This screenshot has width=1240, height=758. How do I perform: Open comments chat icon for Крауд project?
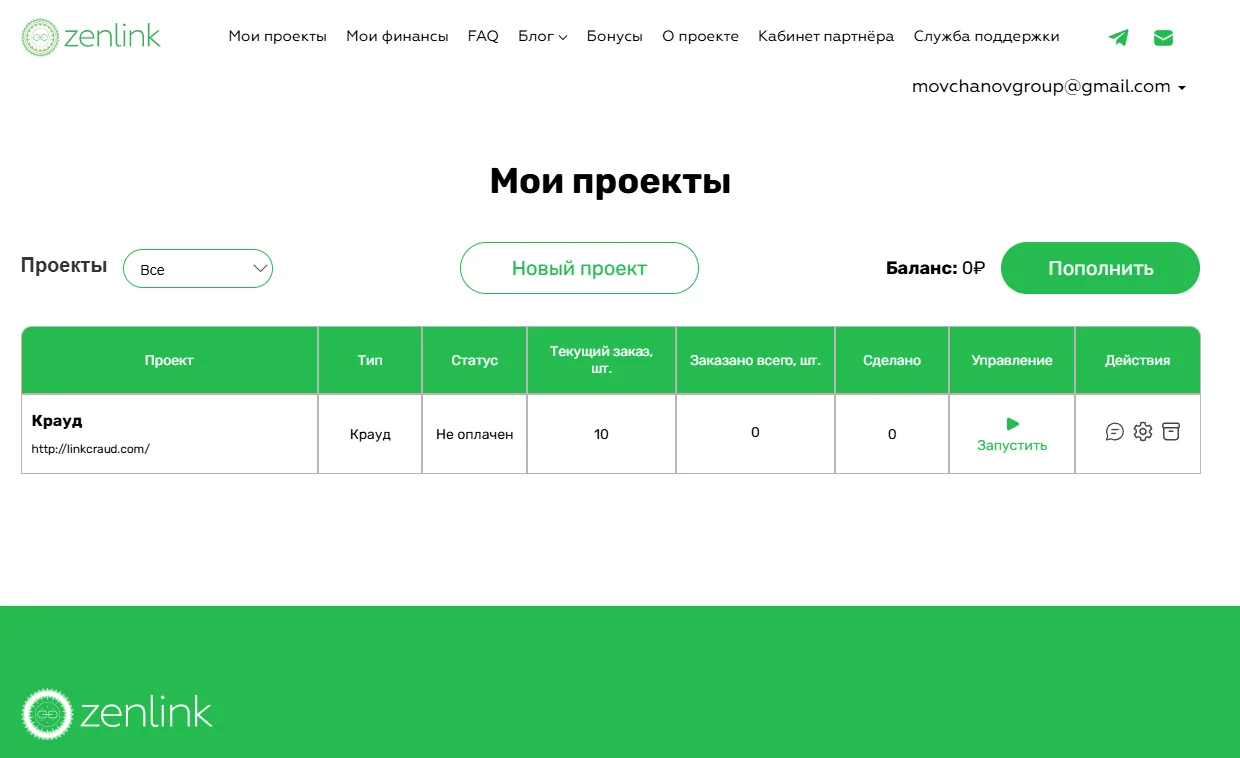point(1114,432)
